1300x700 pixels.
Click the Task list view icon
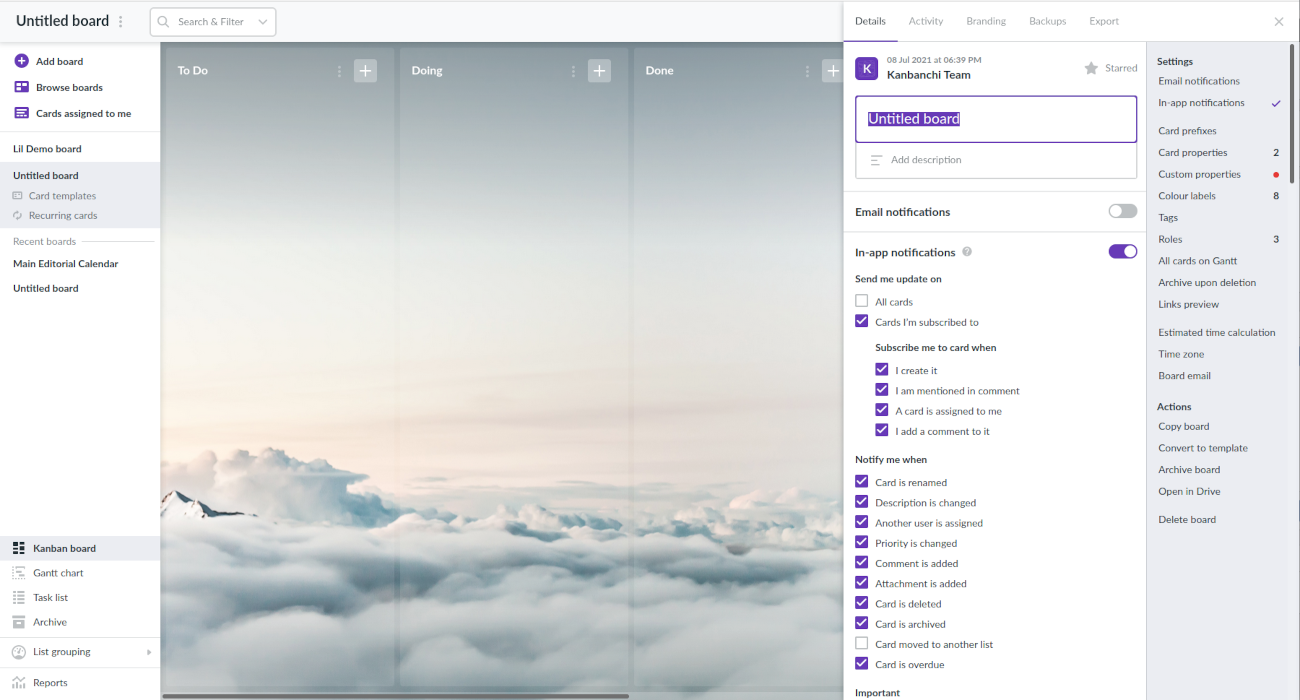click(18, 597)
